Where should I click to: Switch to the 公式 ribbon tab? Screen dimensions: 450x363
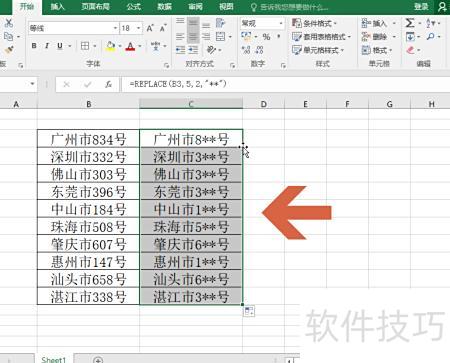click(x=134, y=7)
